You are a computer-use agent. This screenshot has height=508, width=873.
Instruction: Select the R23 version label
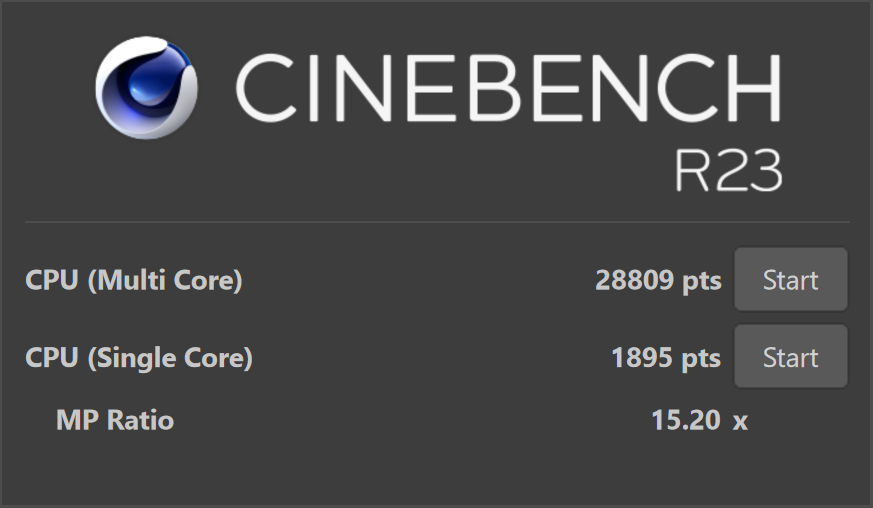pos(728,172)
